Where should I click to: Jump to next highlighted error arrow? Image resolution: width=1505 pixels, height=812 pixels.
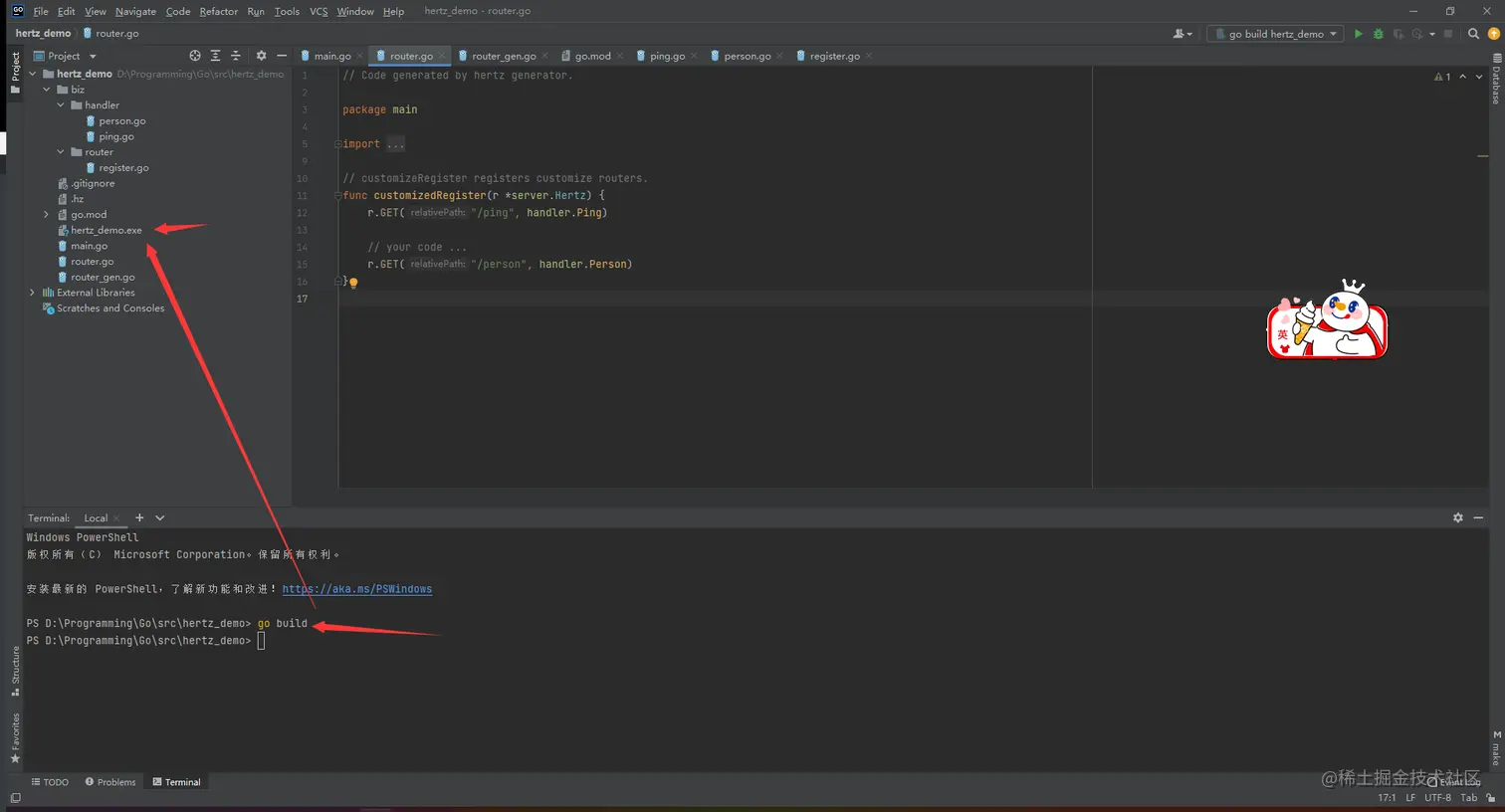click(1479, 77)
